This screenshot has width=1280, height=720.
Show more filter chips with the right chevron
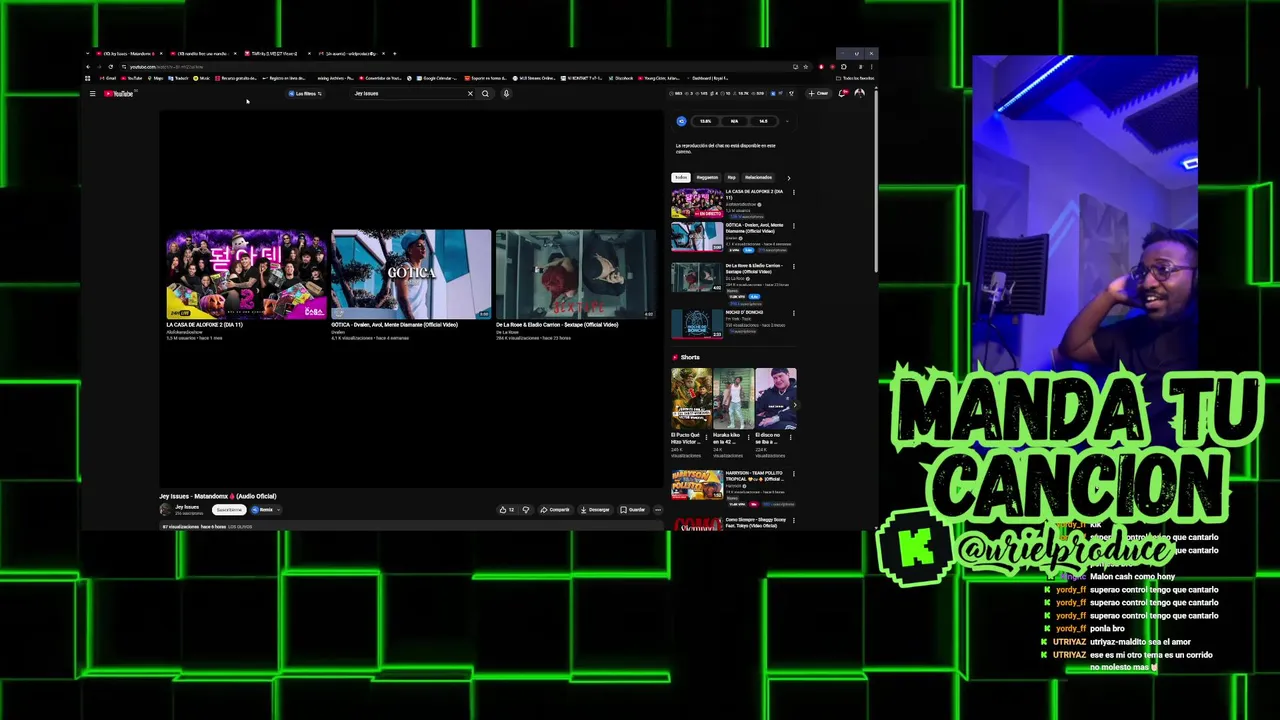tap(789, 178)
